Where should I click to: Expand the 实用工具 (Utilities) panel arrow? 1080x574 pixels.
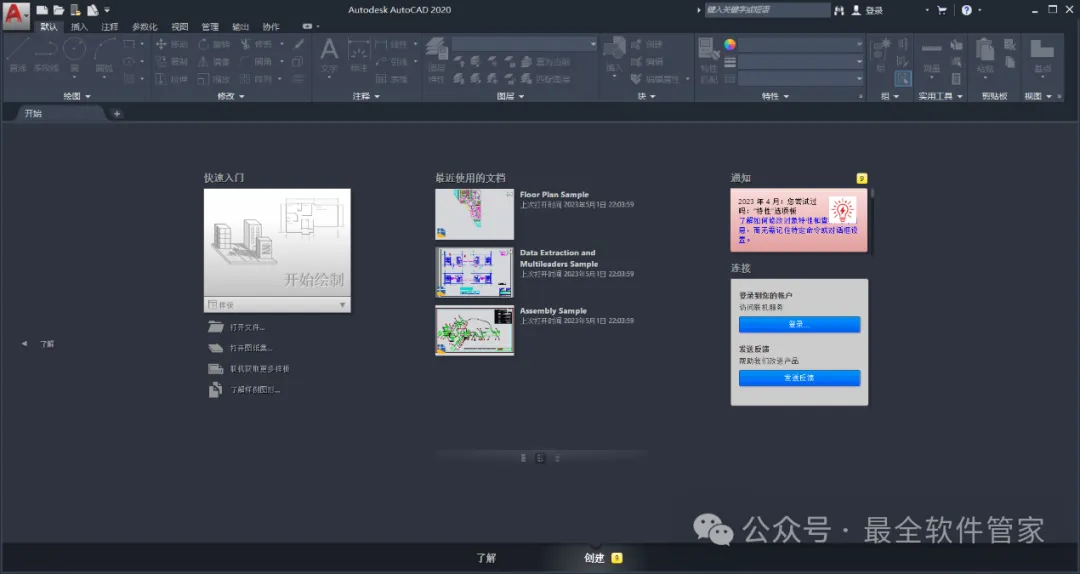click(x=959, y=96)
